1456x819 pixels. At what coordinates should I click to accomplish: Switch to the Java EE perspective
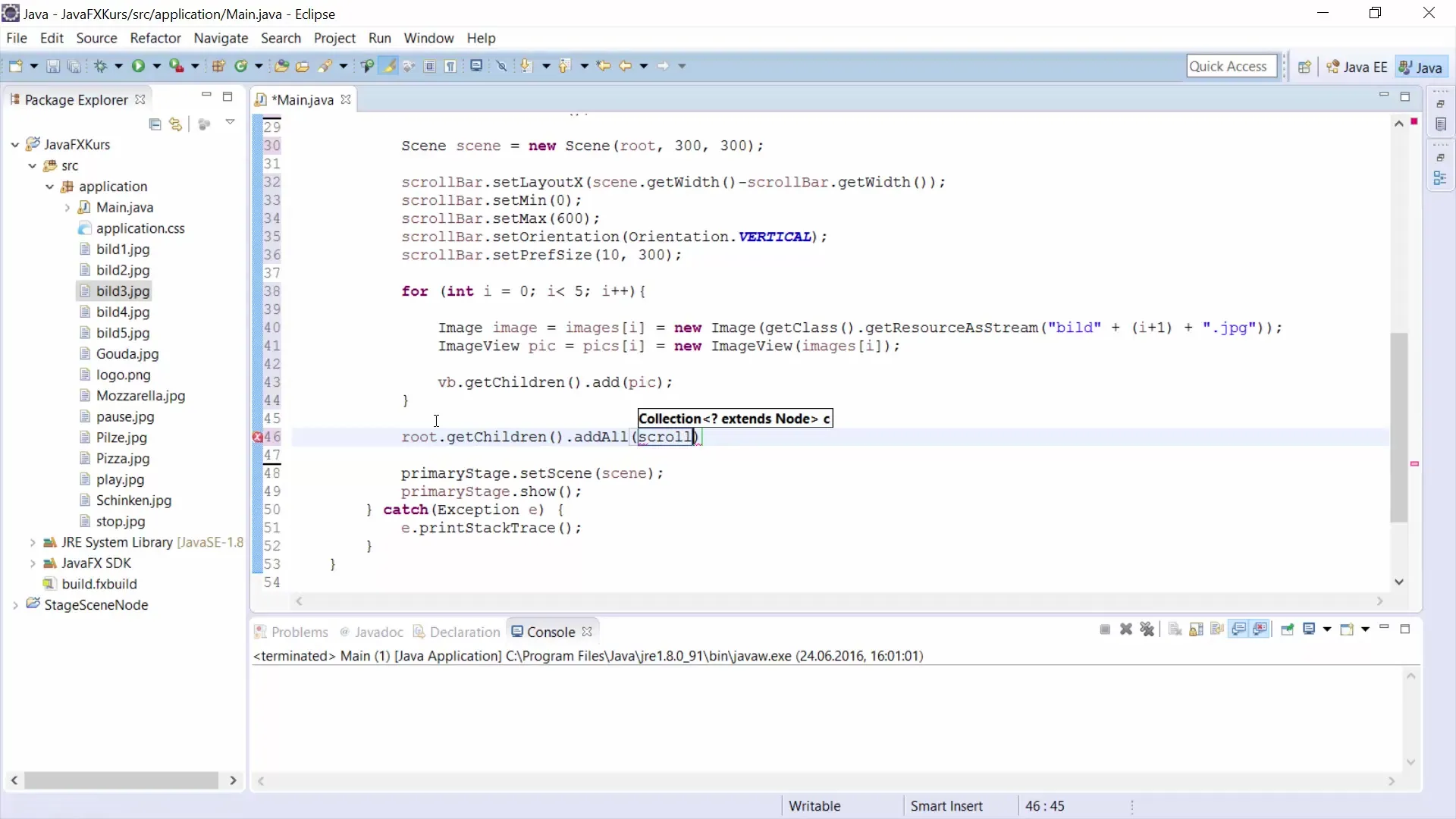[1357, 67]
